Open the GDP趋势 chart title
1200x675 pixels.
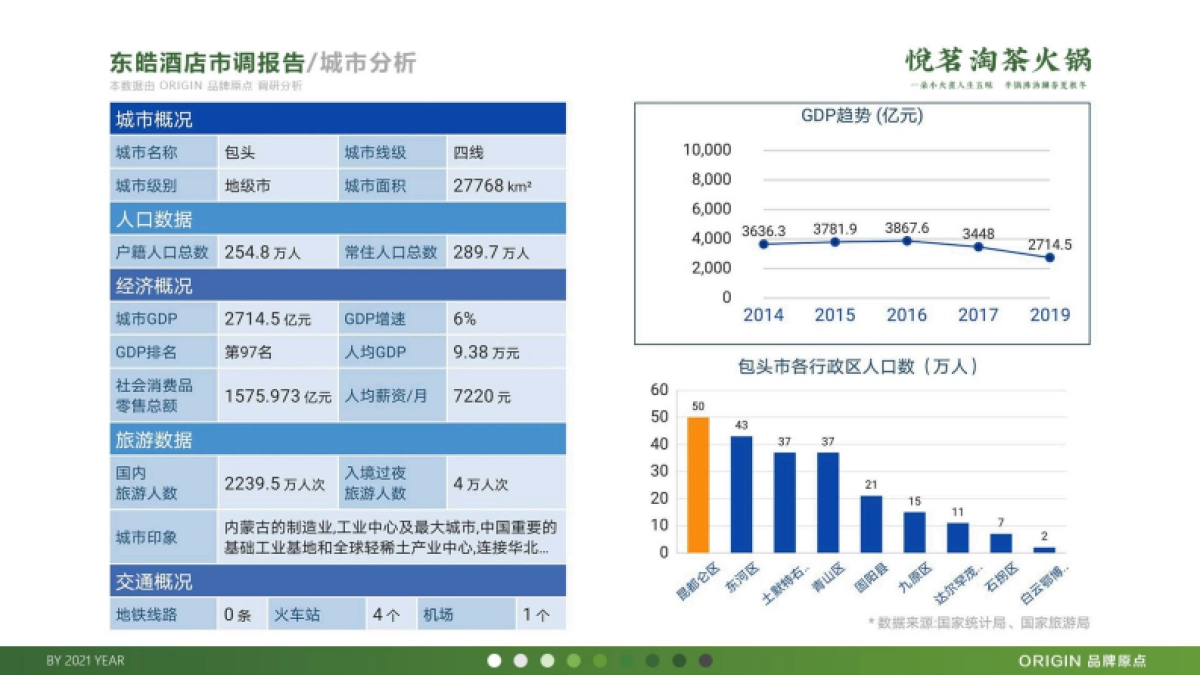(862, 116)
